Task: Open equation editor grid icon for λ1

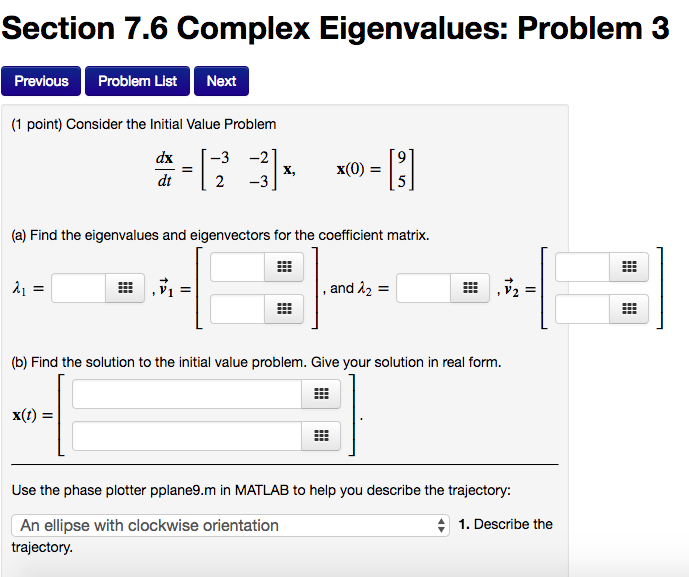Action: click(x=125, y=289)
